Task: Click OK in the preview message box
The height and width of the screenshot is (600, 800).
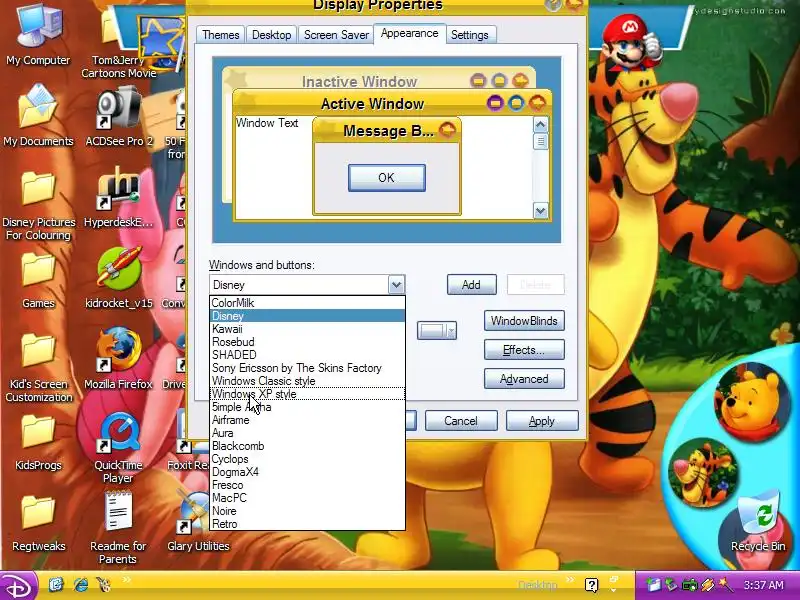Action: pos(386,178)
